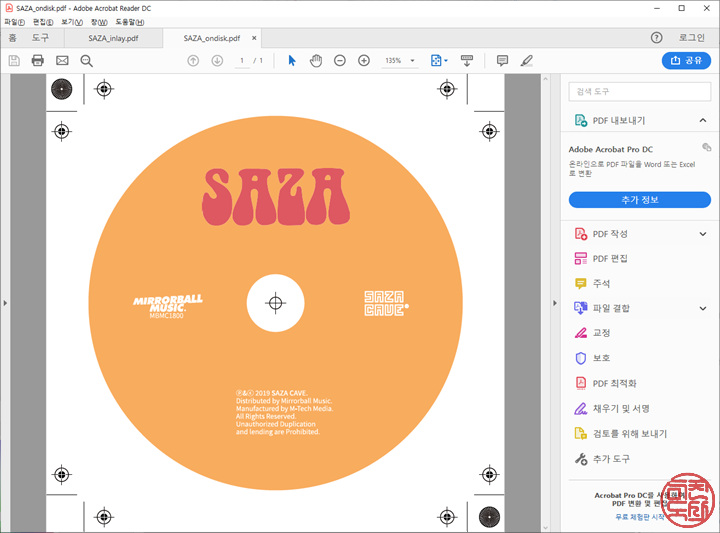Click the 로그인 sign-in link
The height and width of the screenshot is (533, 720).
click(692, 38)
